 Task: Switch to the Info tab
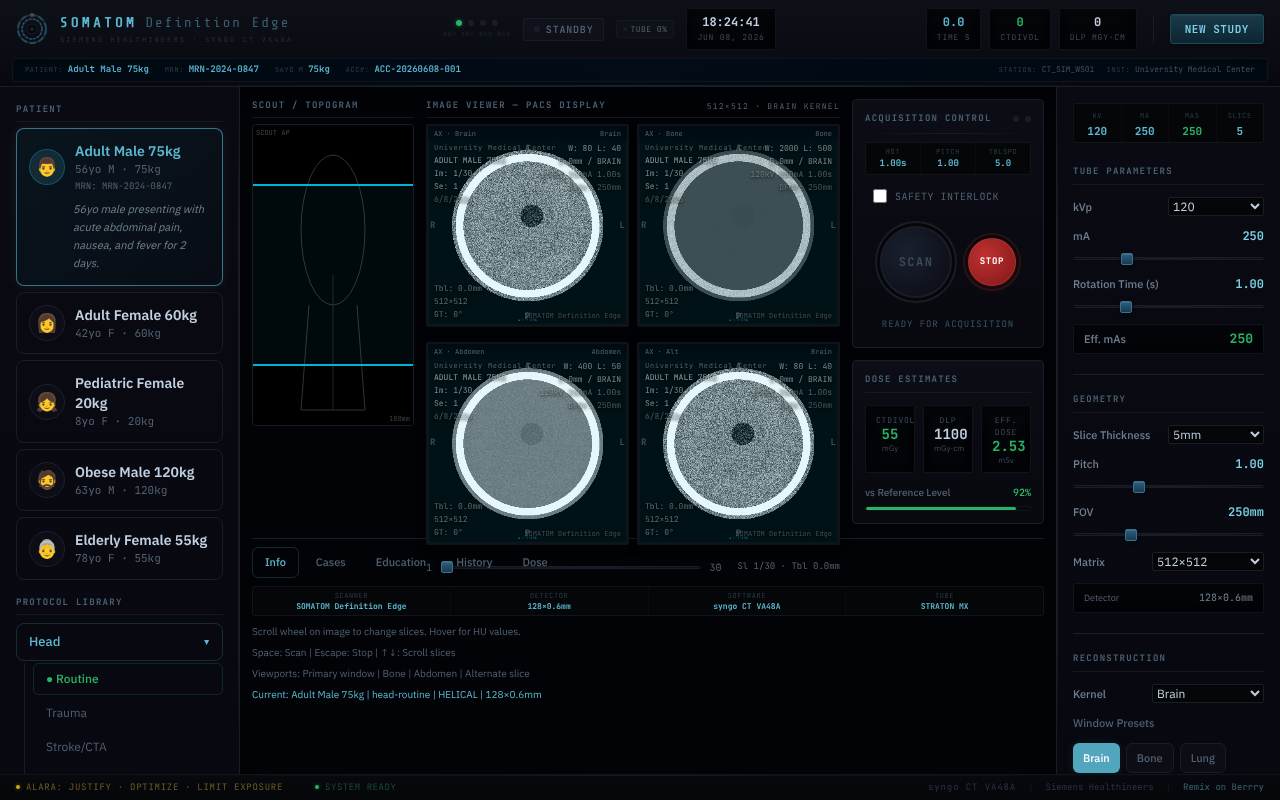click(275, 562)
